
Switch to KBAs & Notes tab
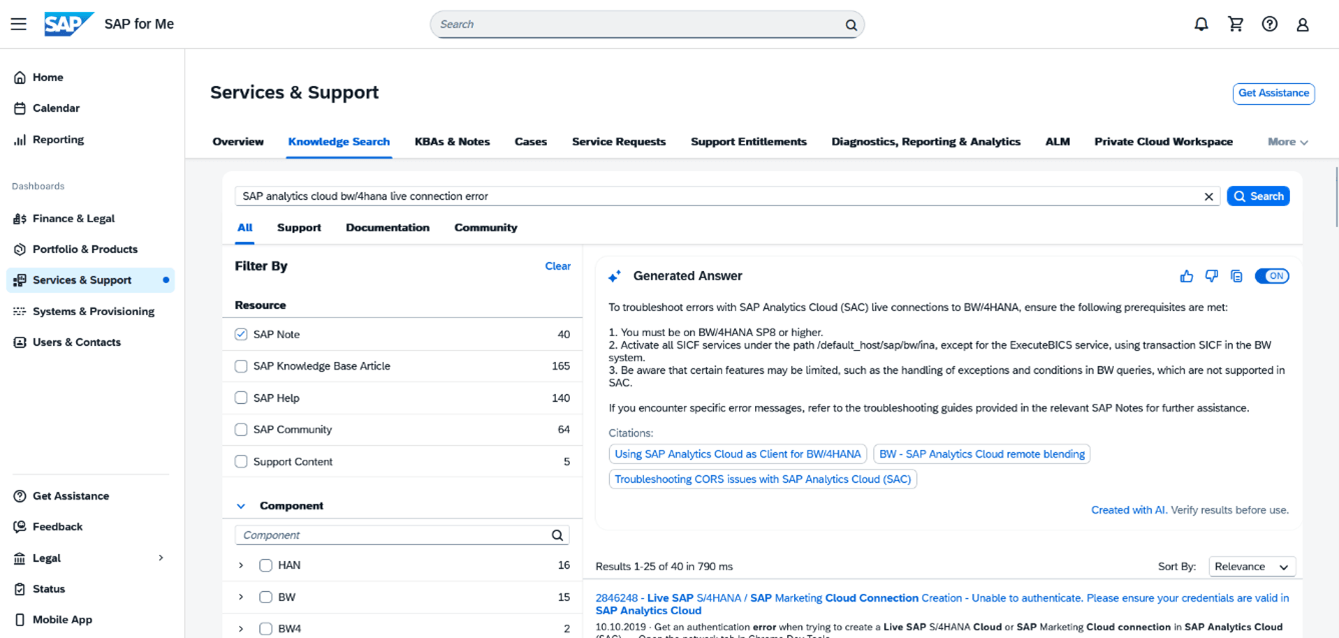(452, 142)
